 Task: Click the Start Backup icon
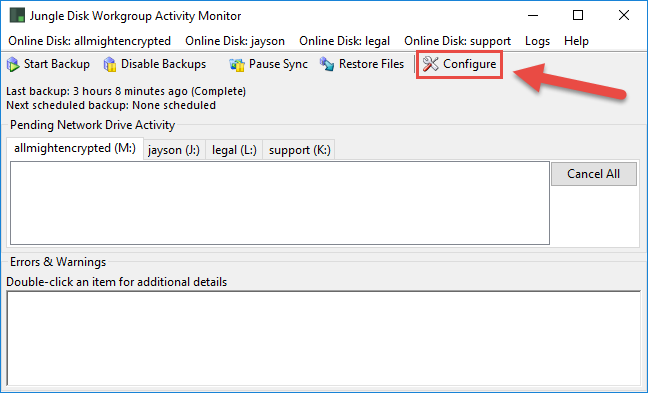(13, 64)
